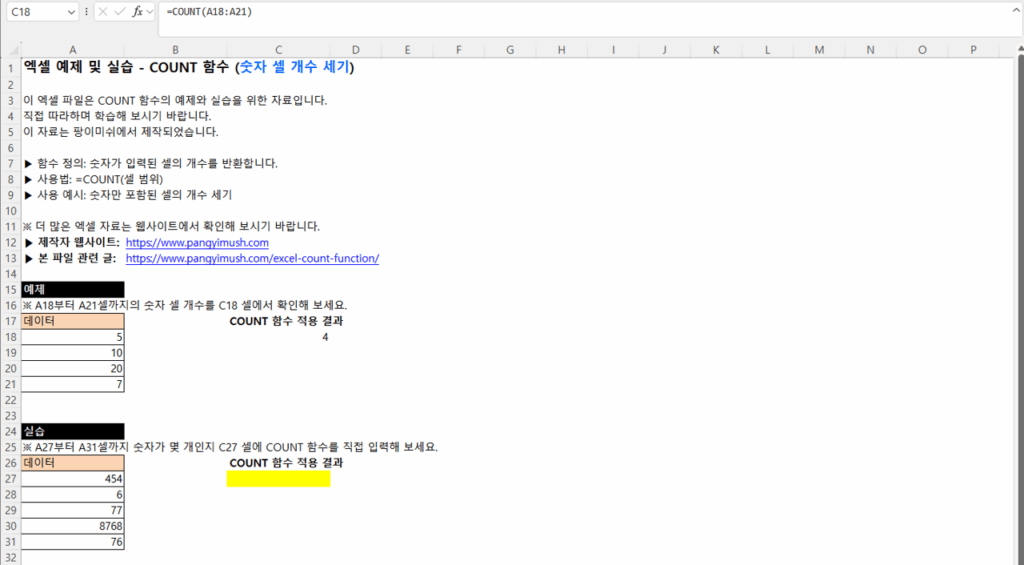This screenshot has height=565, width=1024.
Task: Select the cell containing 5
Action: tap(72, 337)
